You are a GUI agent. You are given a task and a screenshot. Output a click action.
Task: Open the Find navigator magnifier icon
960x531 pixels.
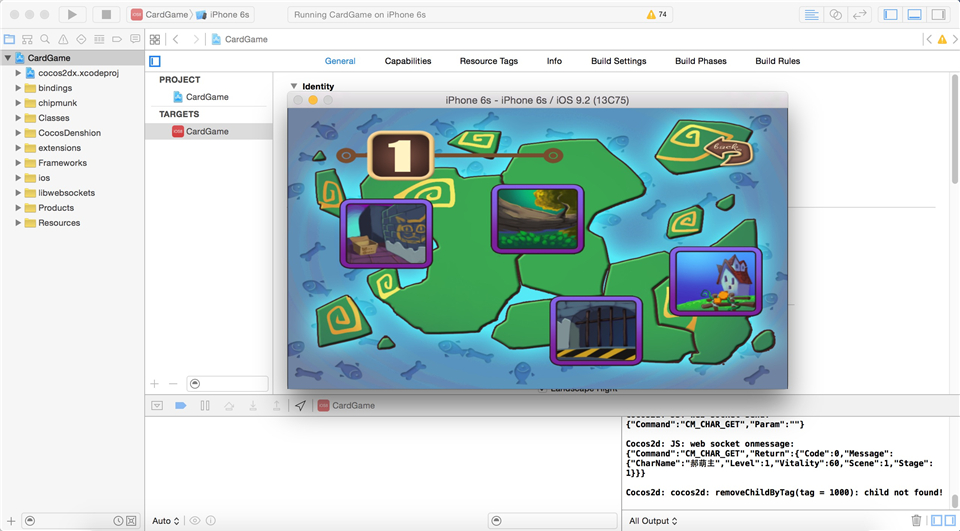(x=45, y=39)
